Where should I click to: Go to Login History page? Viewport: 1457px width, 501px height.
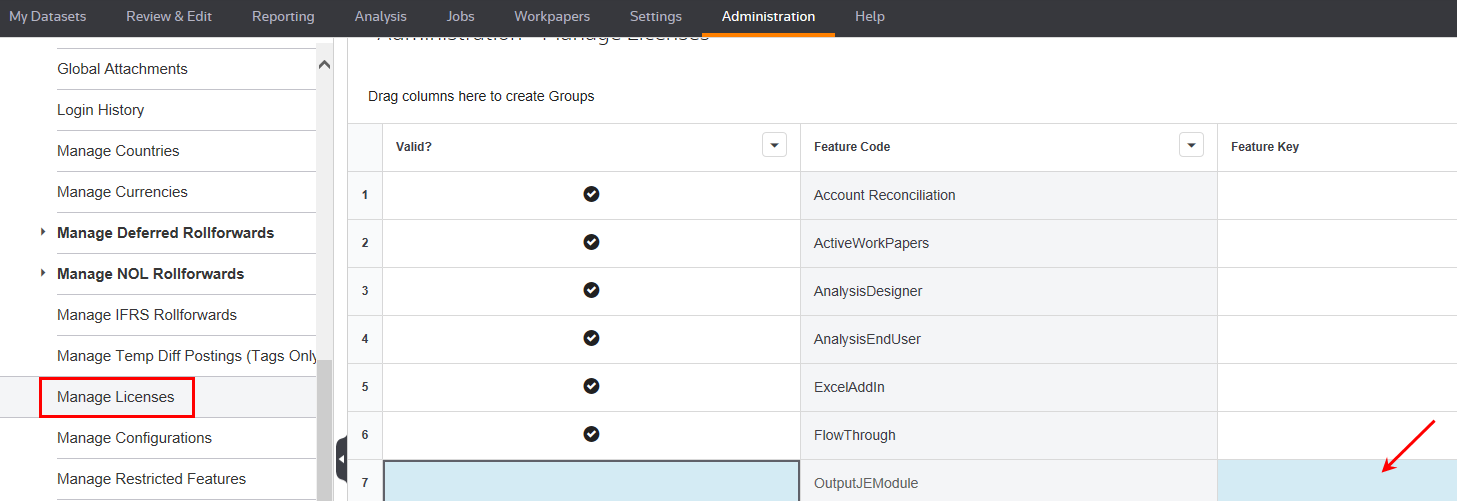click(101, 110)
